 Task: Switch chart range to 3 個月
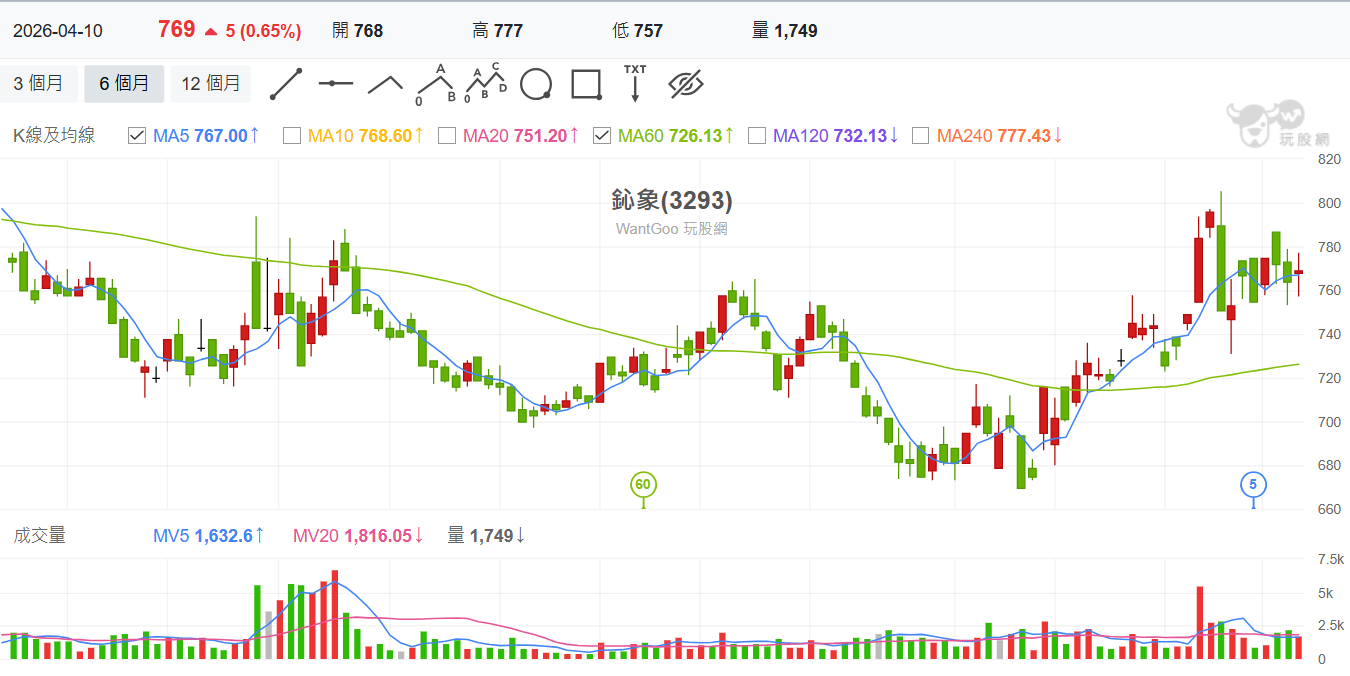(38, 84)
